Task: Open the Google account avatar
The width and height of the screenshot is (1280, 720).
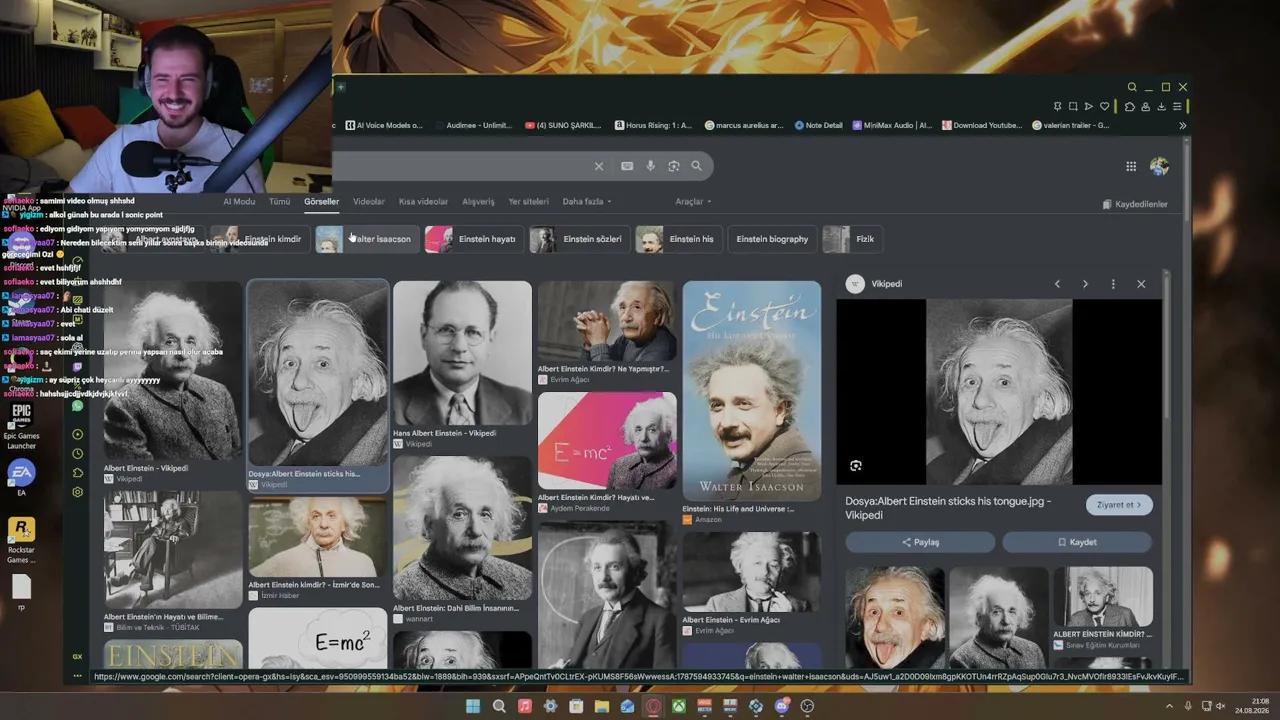Action: (x=1159, y=166)
